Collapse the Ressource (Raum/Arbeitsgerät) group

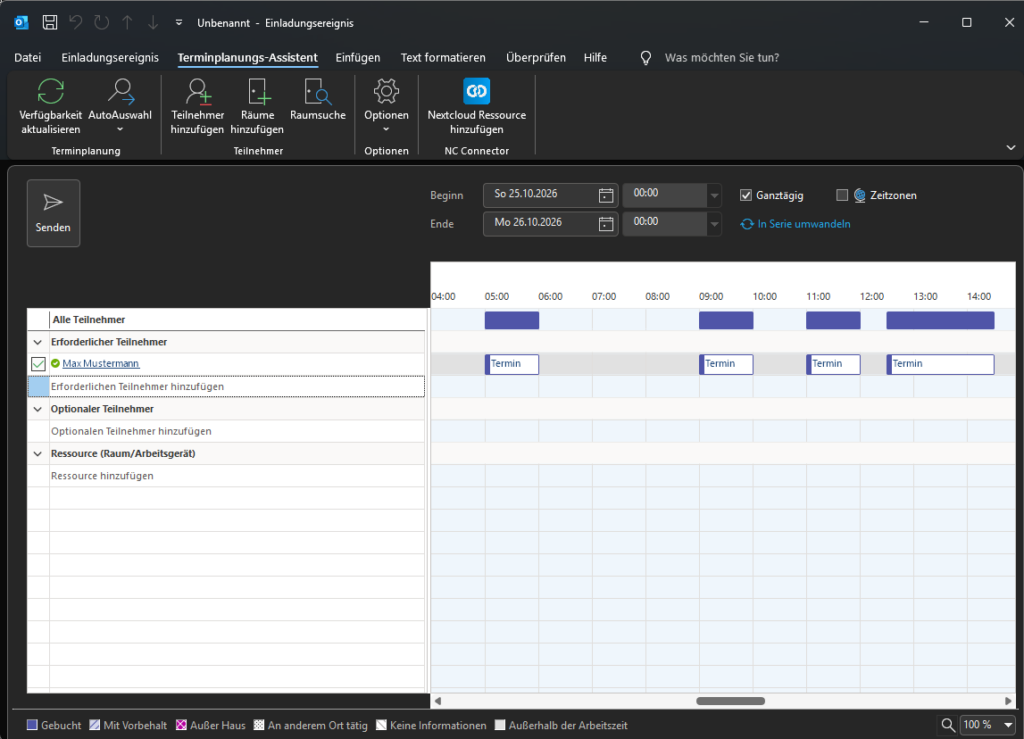coord(38,454)
